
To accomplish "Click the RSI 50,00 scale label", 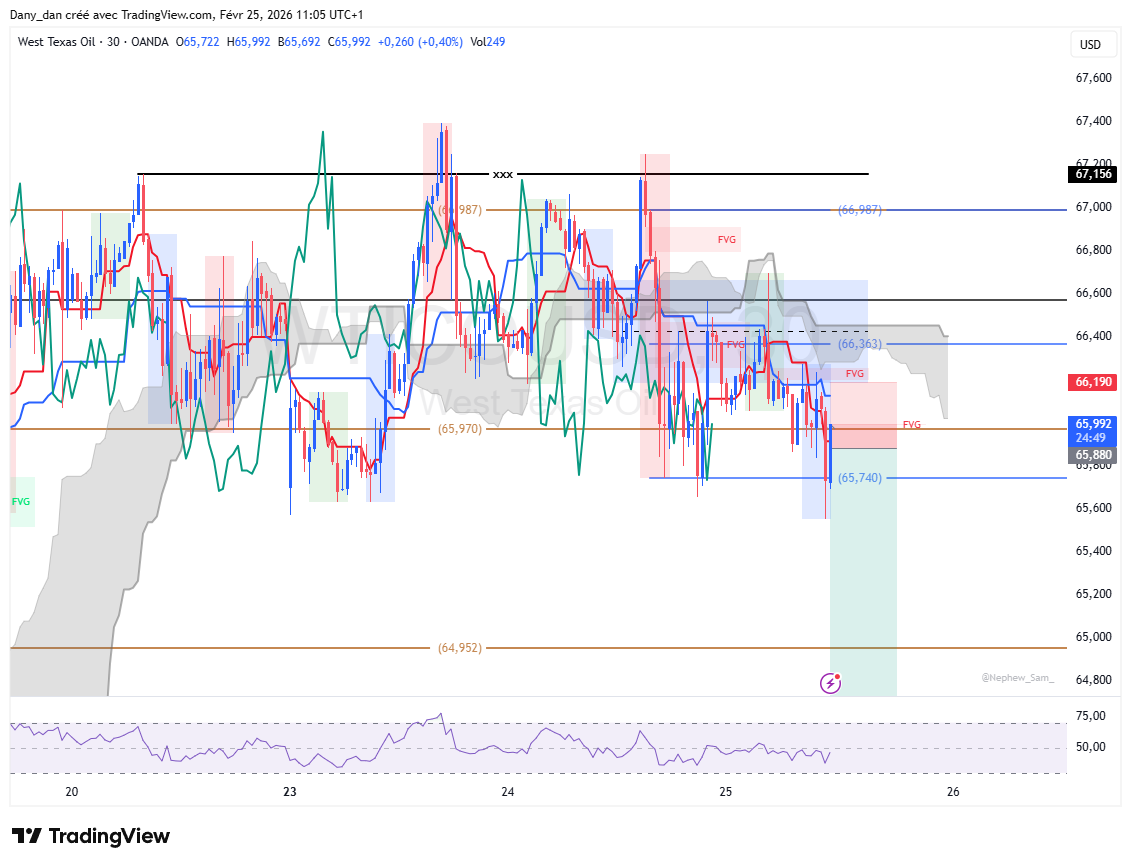I will tap(1090, 747).
